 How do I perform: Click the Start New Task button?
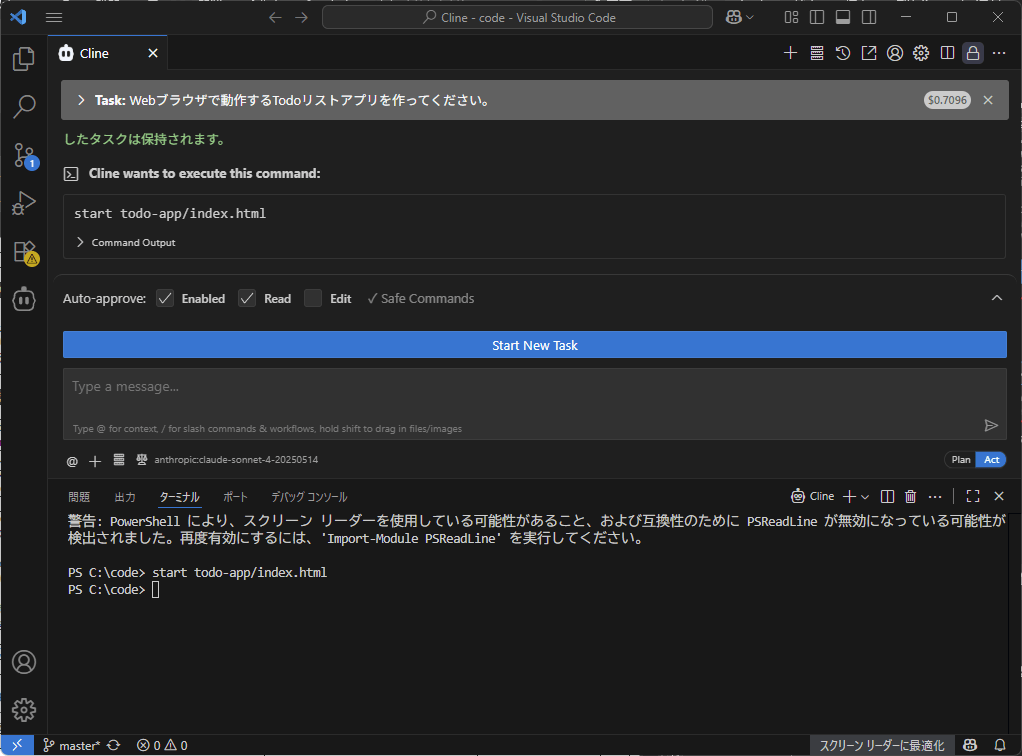point(534,345)
